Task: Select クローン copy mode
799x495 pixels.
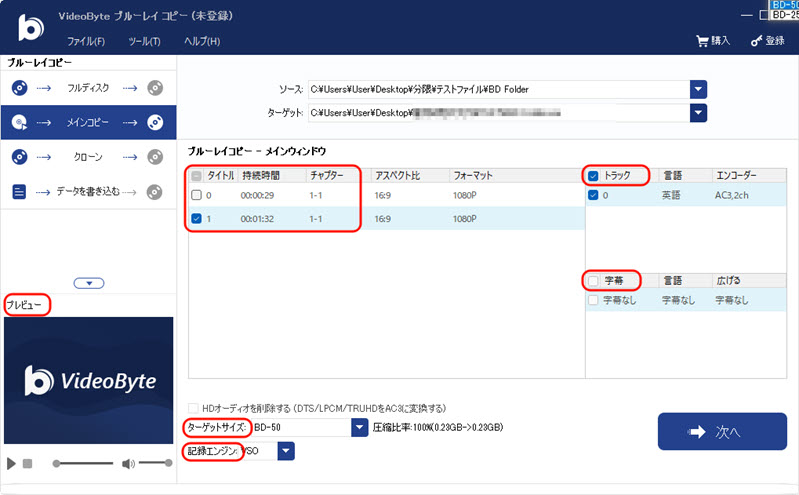Action: point(88,157)
